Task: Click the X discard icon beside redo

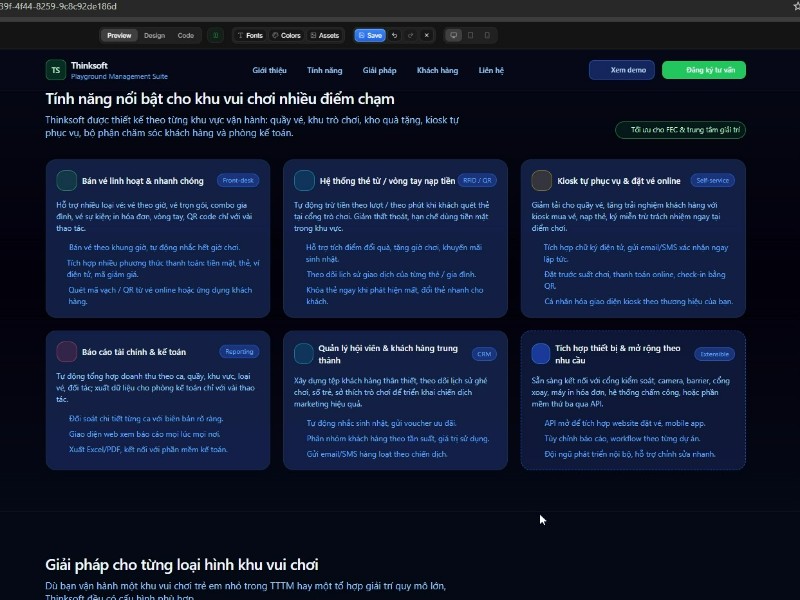Action: (x=426, y=35)
